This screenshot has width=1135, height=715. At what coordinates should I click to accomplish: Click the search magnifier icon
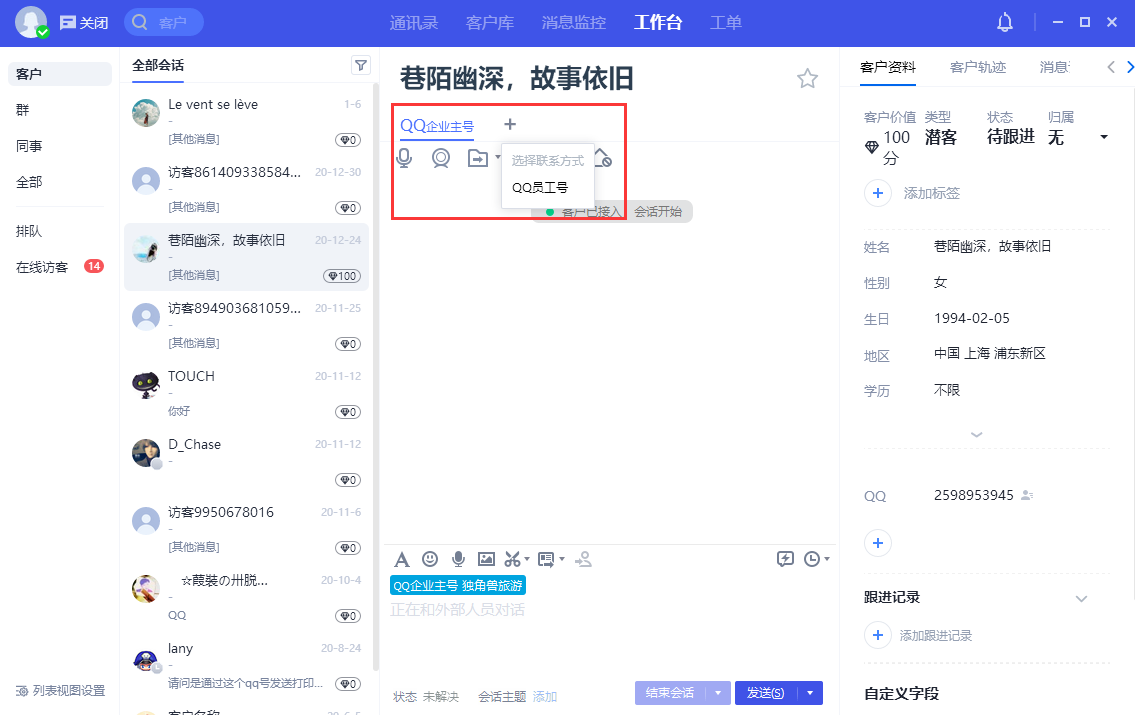pyautogui.click(x=140, y=22)
